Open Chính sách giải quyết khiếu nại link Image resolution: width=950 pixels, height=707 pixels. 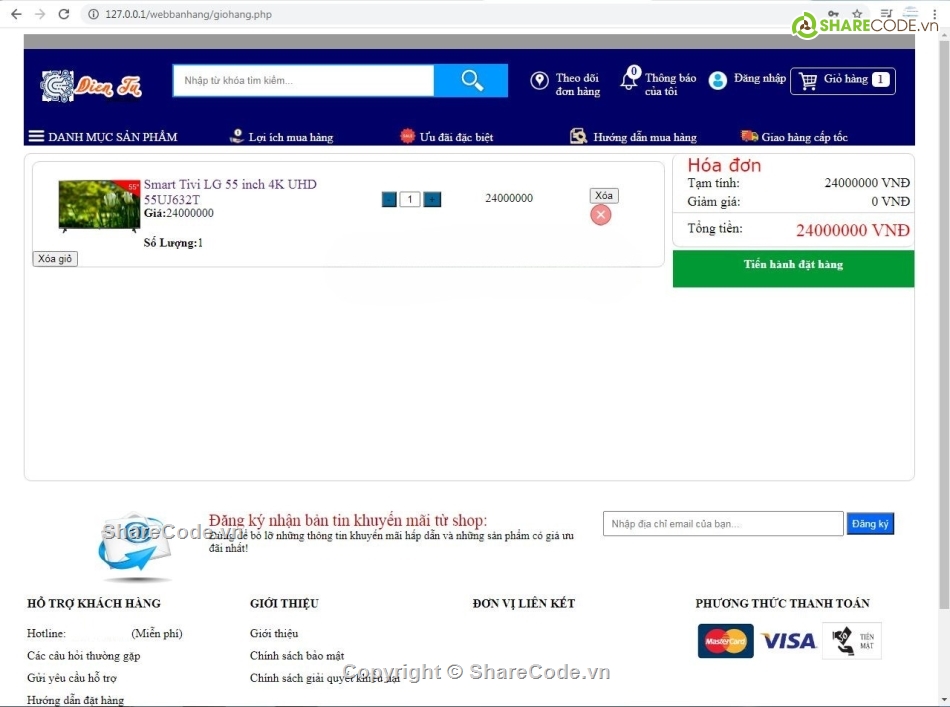tap(325, 678)
